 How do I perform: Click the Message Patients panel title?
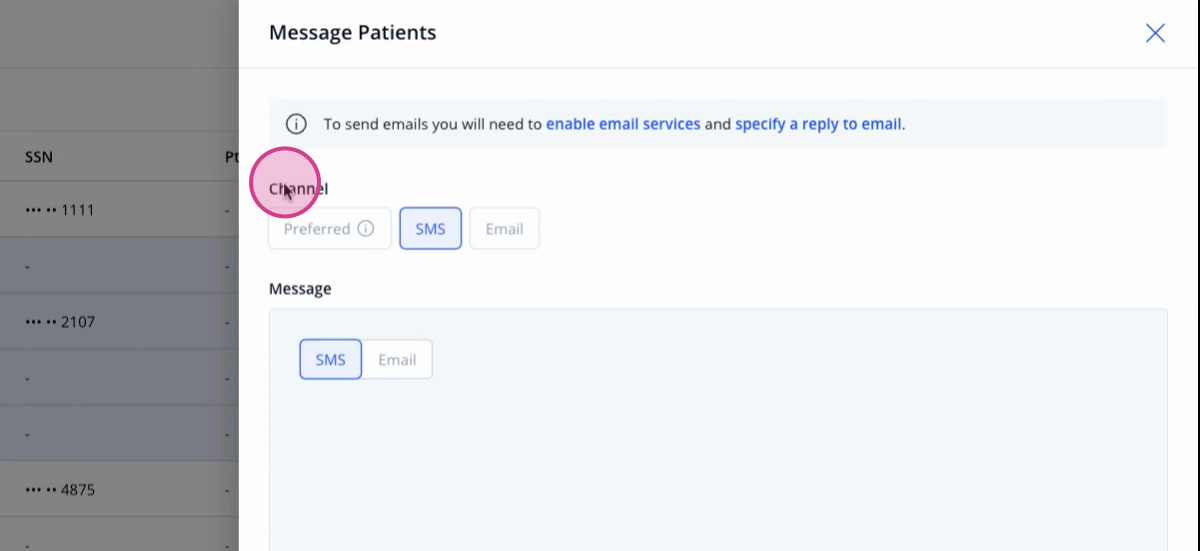pos(353,32)
